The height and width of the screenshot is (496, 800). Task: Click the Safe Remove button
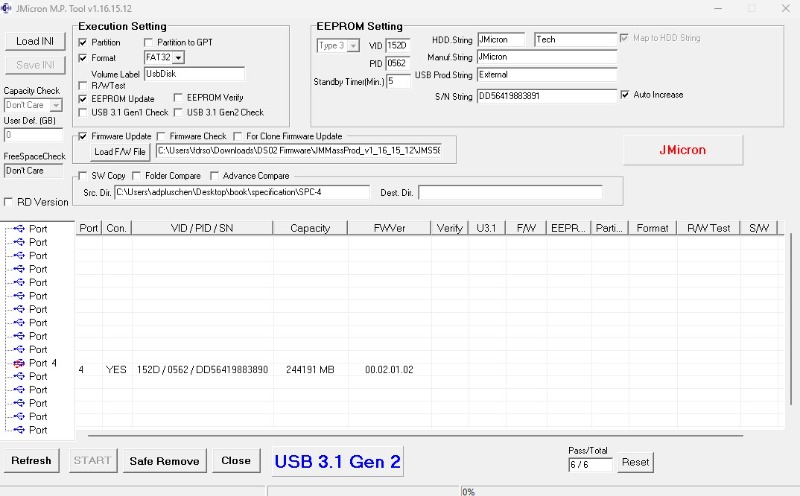click(165, 461)
